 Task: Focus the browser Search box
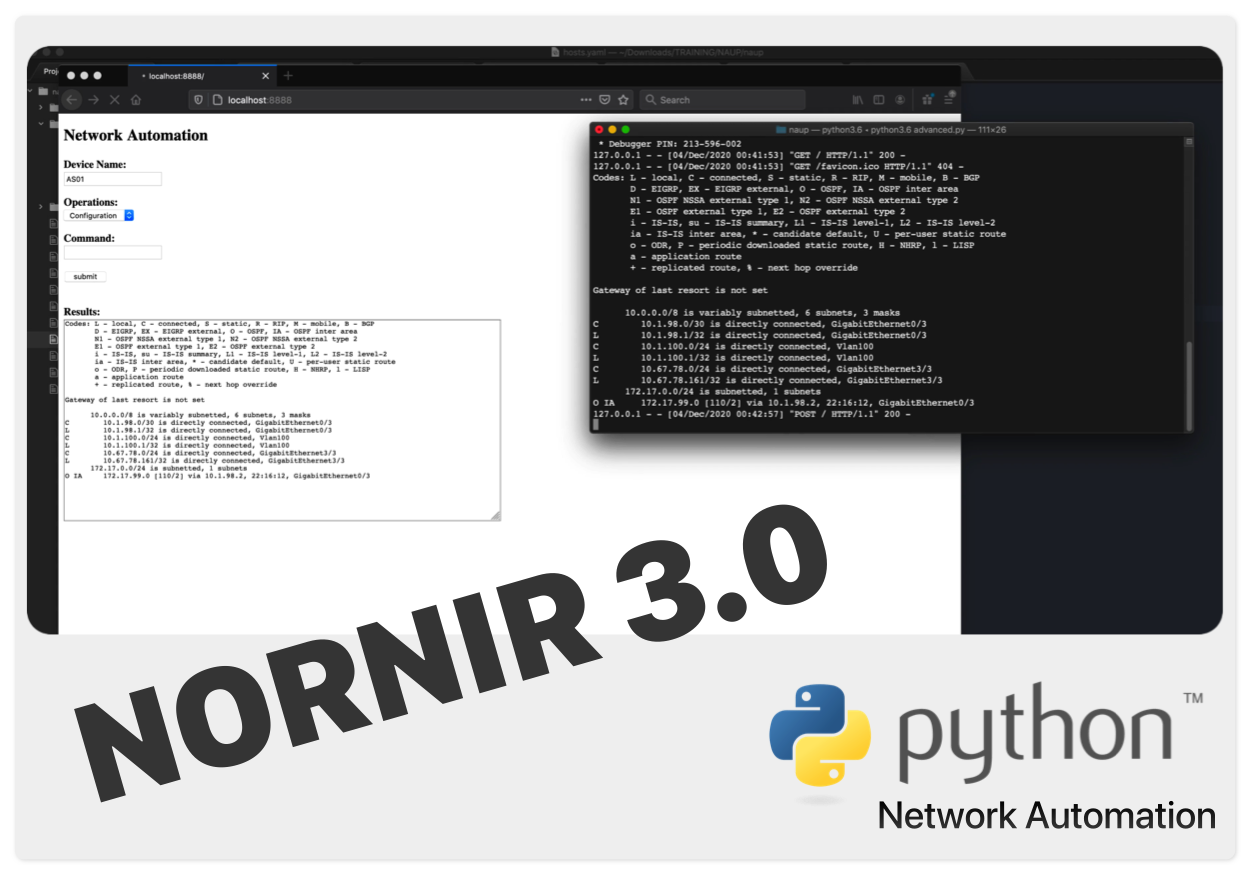(722, 100)
